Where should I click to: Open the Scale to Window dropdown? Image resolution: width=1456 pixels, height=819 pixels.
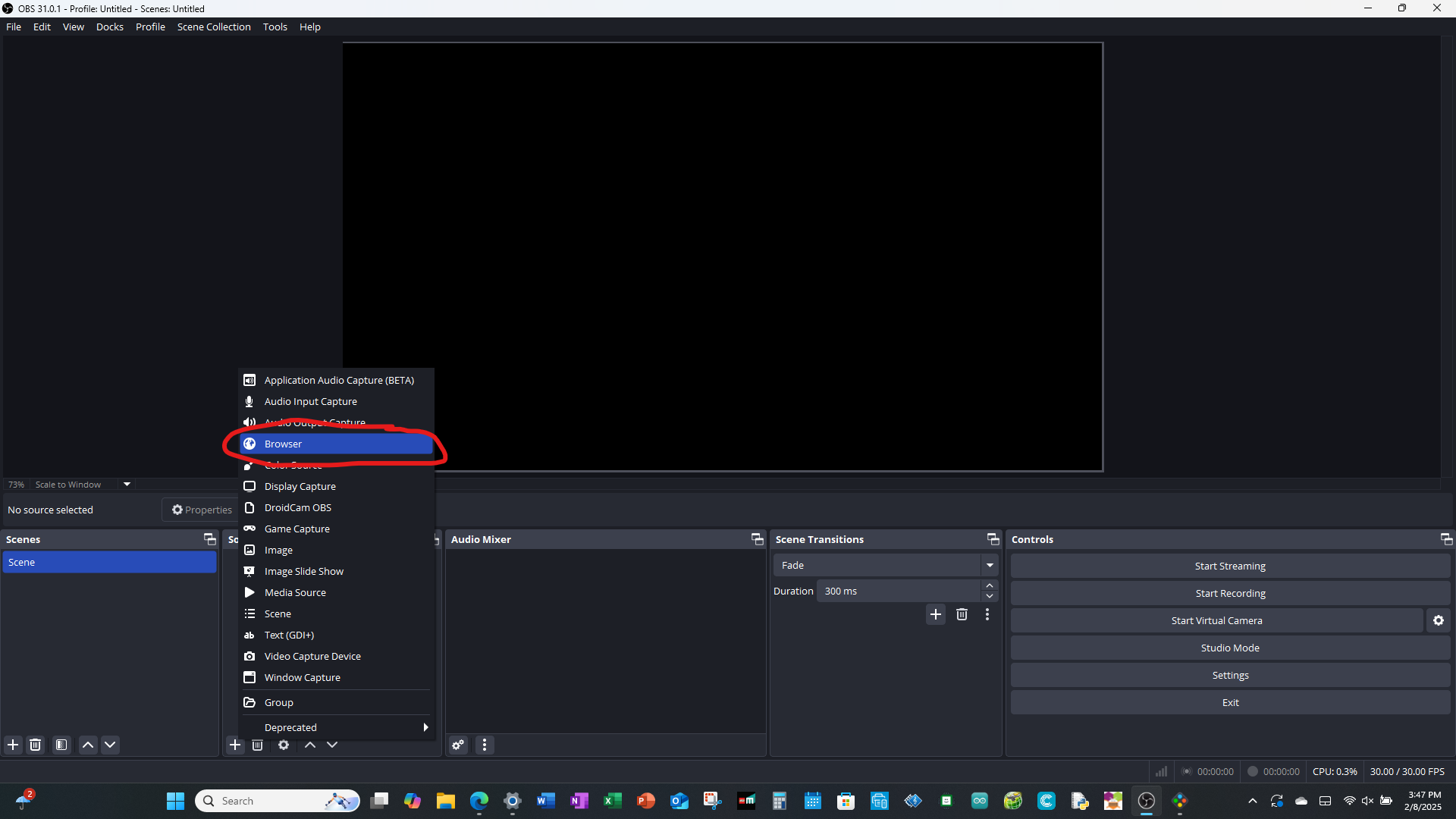125,484
